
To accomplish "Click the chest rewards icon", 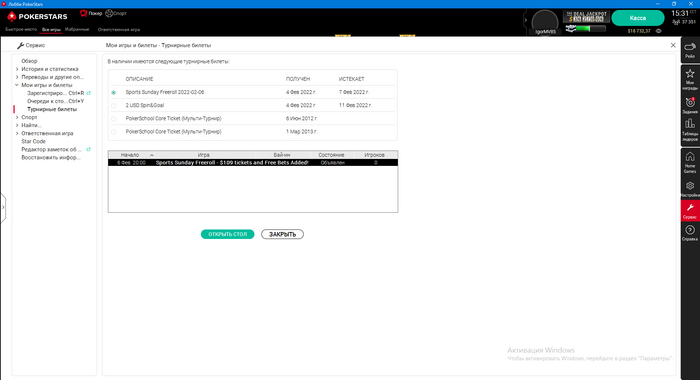I will pyautogui.click(x=571, y=29).
